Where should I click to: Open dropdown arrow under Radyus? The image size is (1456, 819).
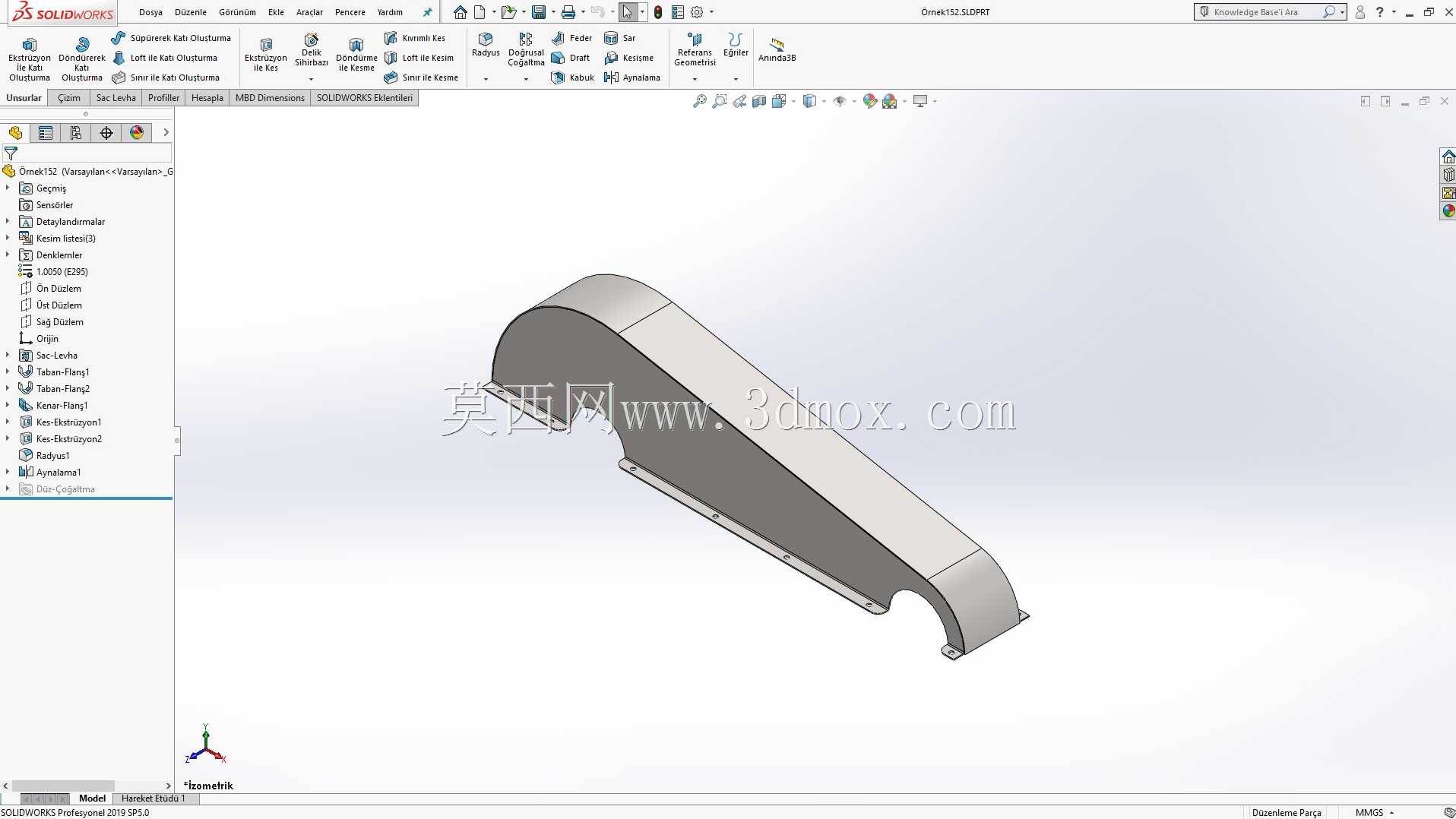tap(486, 79)
